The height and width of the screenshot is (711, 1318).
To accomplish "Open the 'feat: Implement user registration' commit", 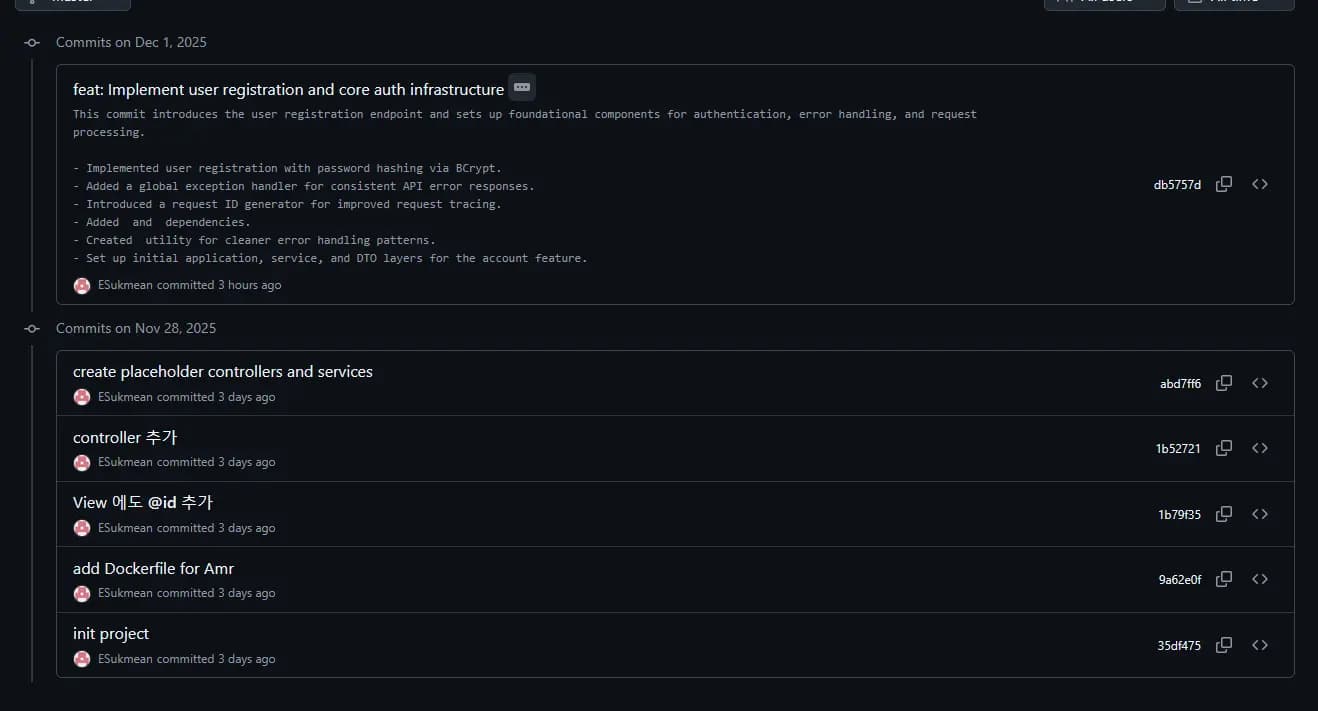I will (288, 90).
